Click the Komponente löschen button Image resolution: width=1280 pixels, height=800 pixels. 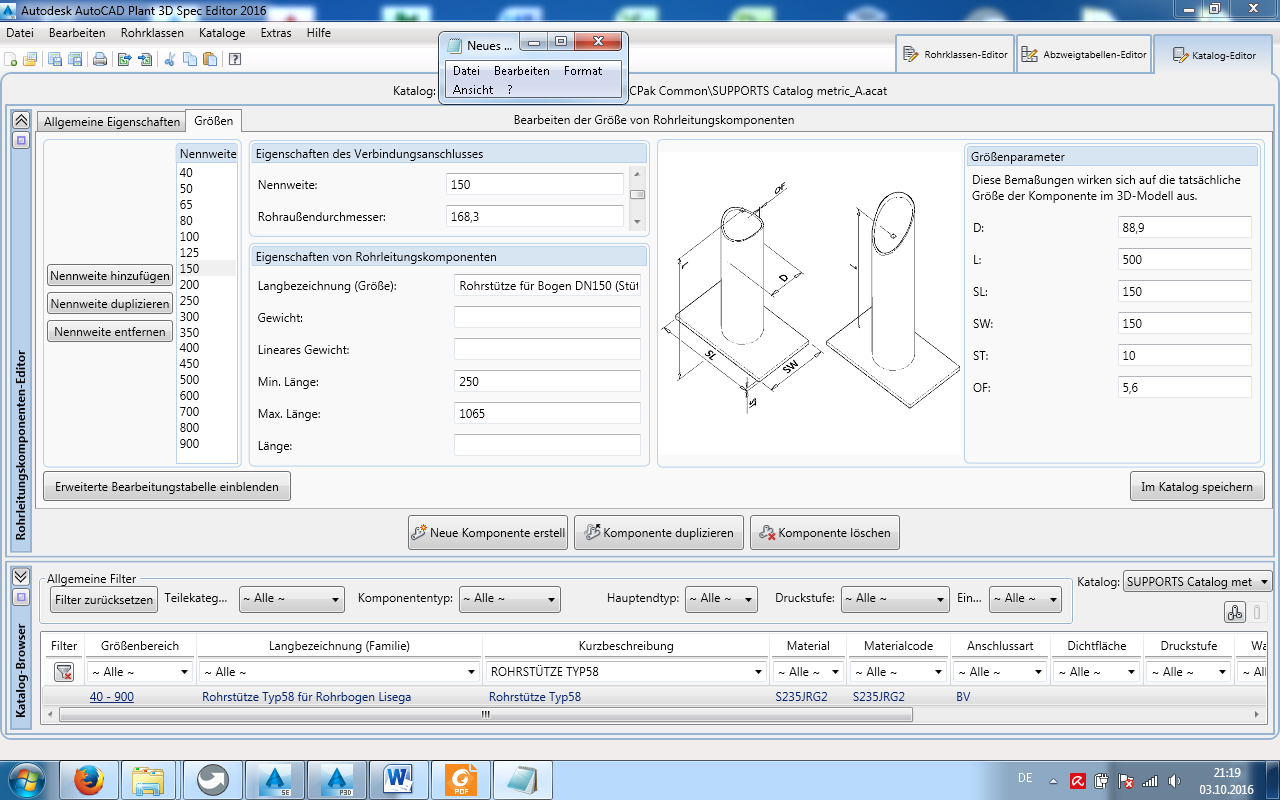825,533
